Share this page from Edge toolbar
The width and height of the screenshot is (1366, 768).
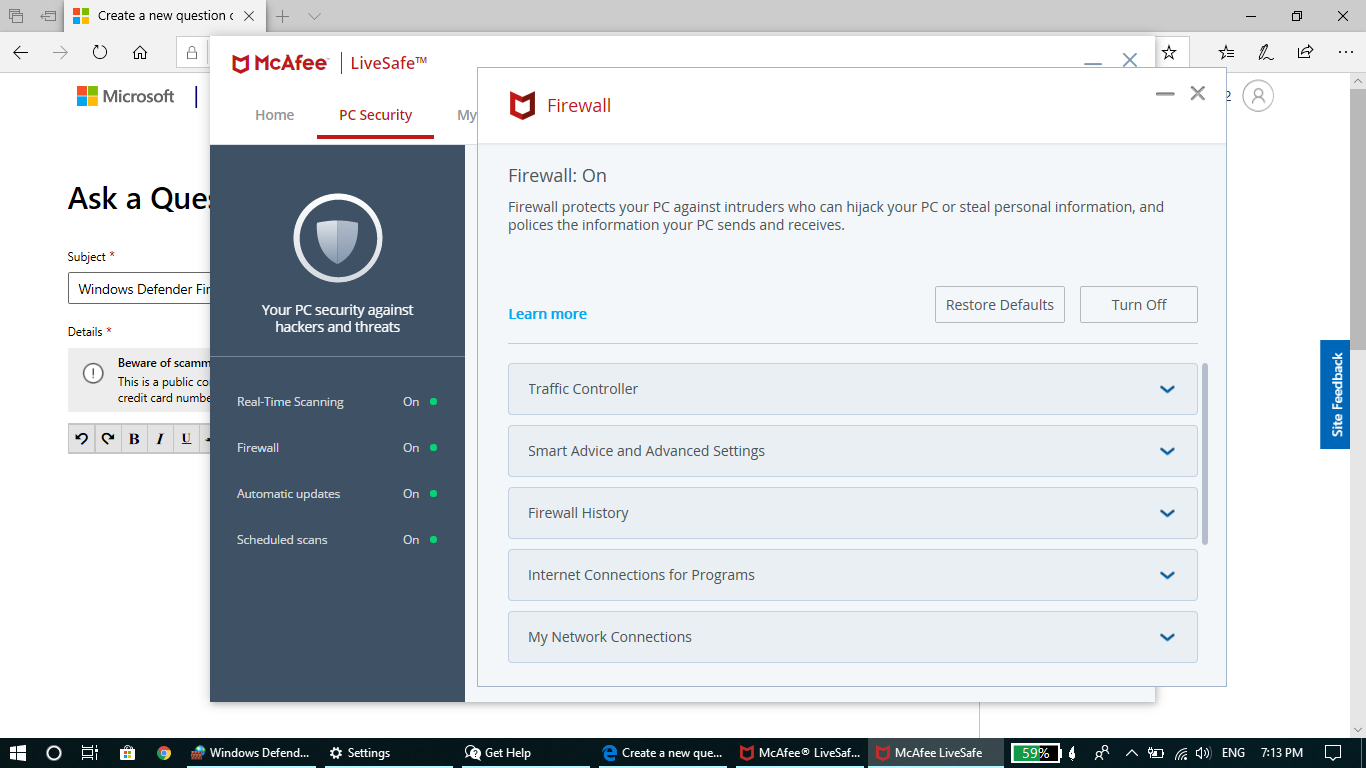click(x=1305, y=52)
